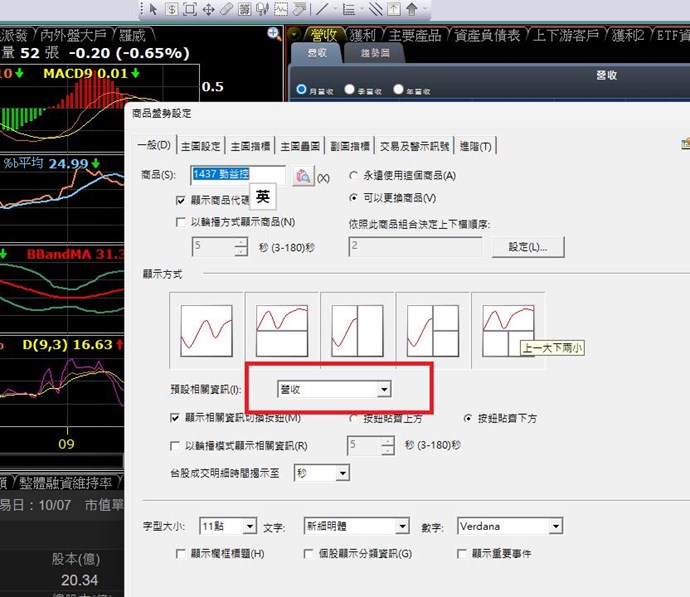The image size is (690, 597).
Task: Select the 永遠使用這個商品 radio button
Action: point(354,176)
